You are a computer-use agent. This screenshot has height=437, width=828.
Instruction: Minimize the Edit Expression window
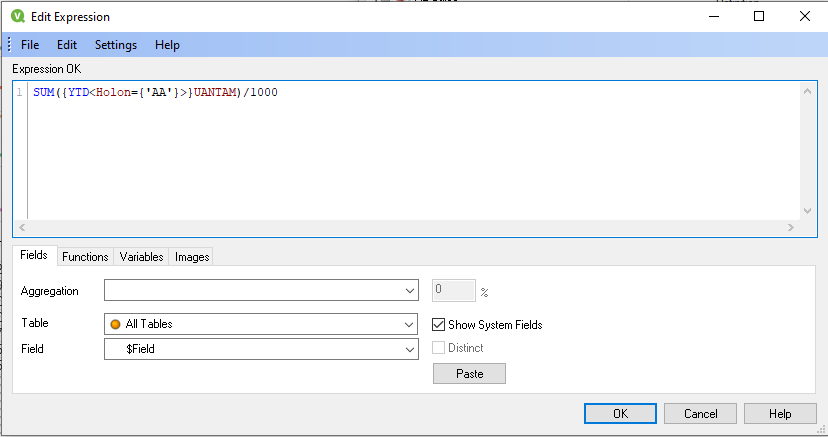714,16
